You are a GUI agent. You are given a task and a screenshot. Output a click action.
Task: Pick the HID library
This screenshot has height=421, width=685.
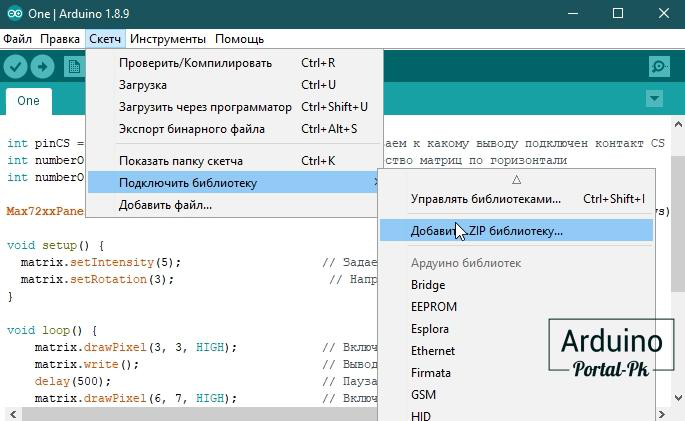click(516, 415)
